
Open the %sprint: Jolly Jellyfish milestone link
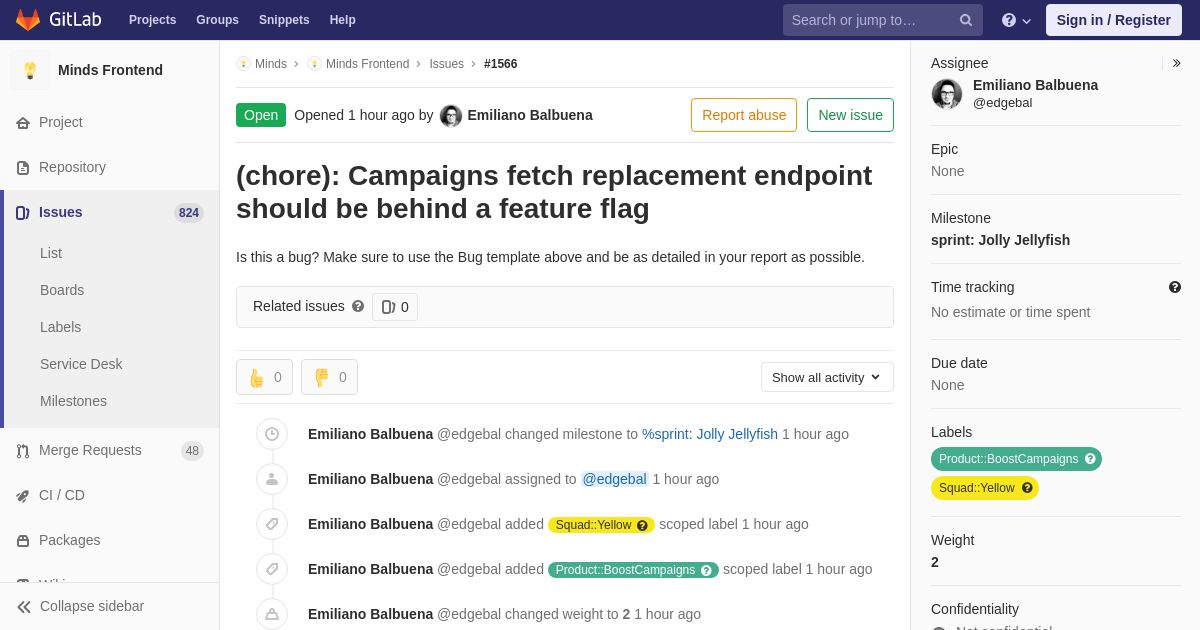(x=710, y=434)
